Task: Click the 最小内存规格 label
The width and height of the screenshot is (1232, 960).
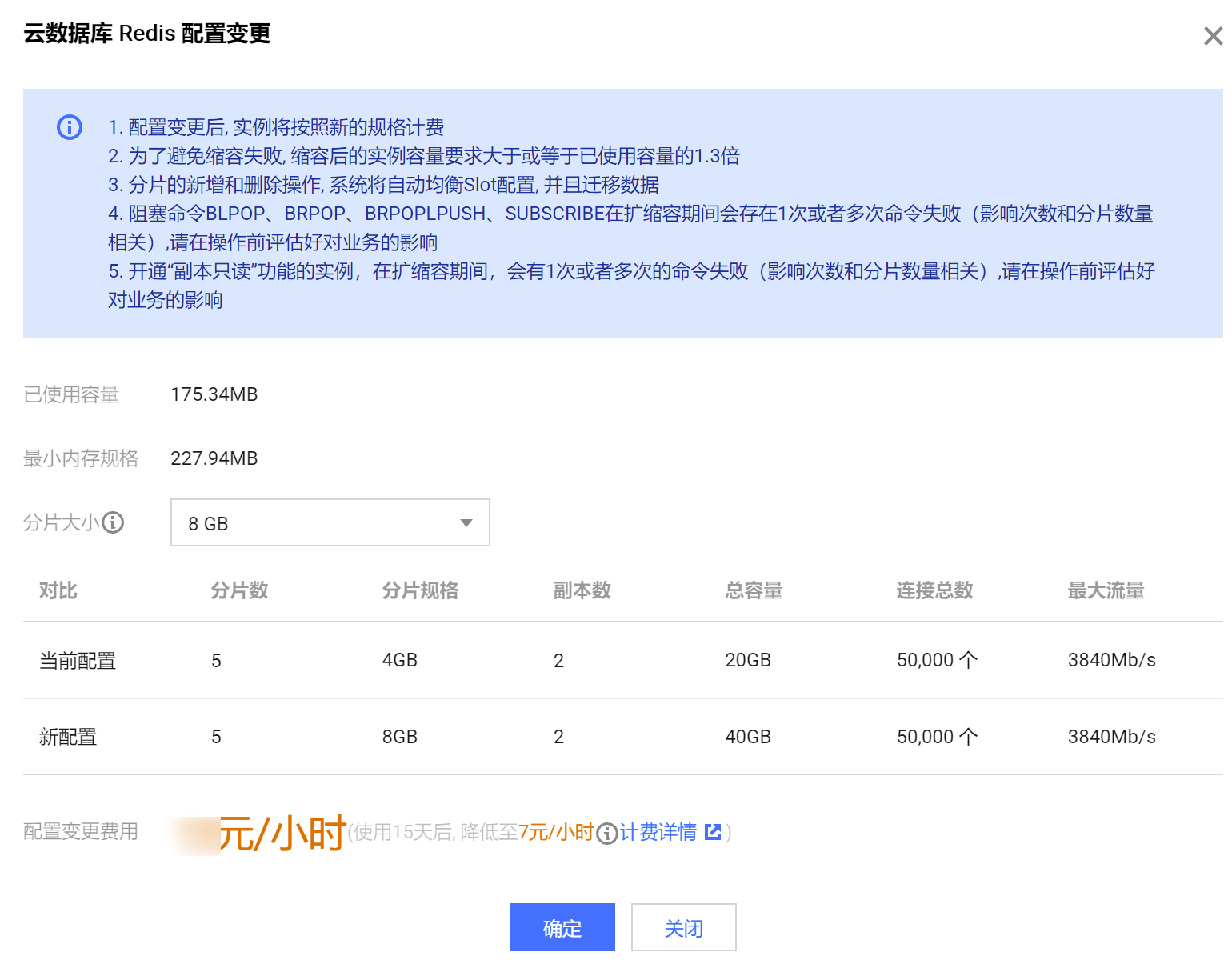Action: [x=81, y=458]
